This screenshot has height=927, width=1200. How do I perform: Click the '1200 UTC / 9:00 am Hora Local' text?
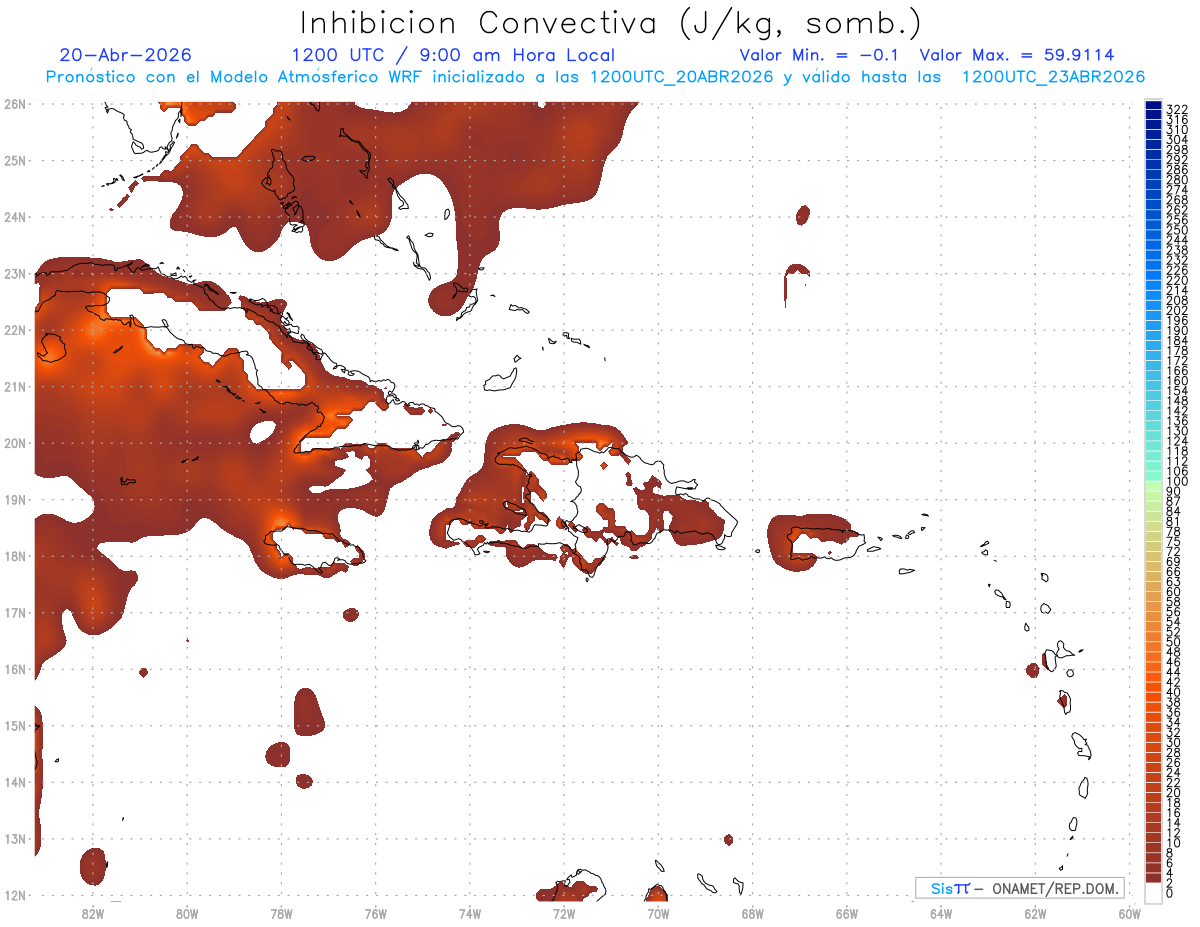pos(453,55)
